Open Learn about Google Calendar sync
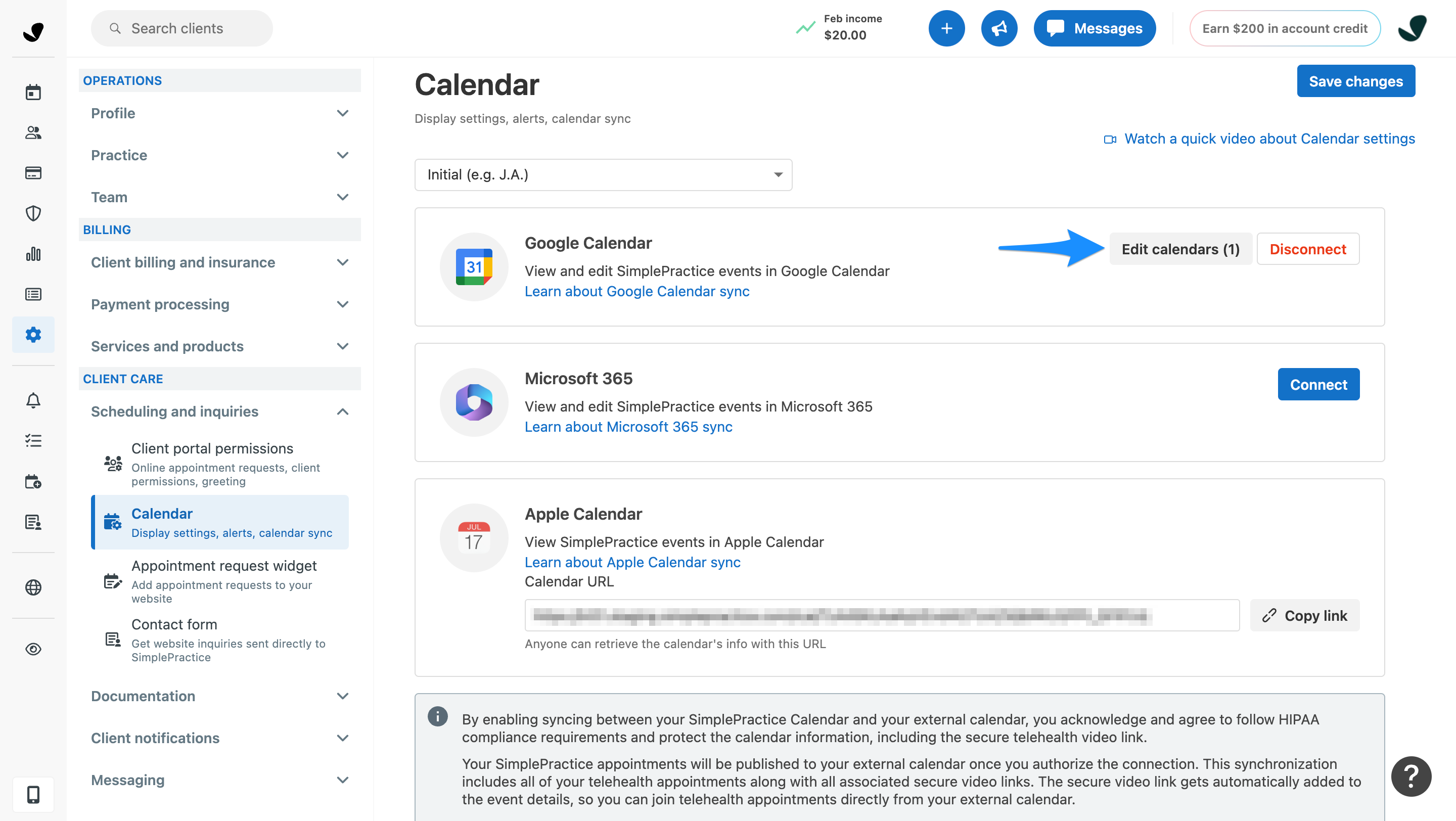This screenshot has height=821, width=1456. click(637, 291)
